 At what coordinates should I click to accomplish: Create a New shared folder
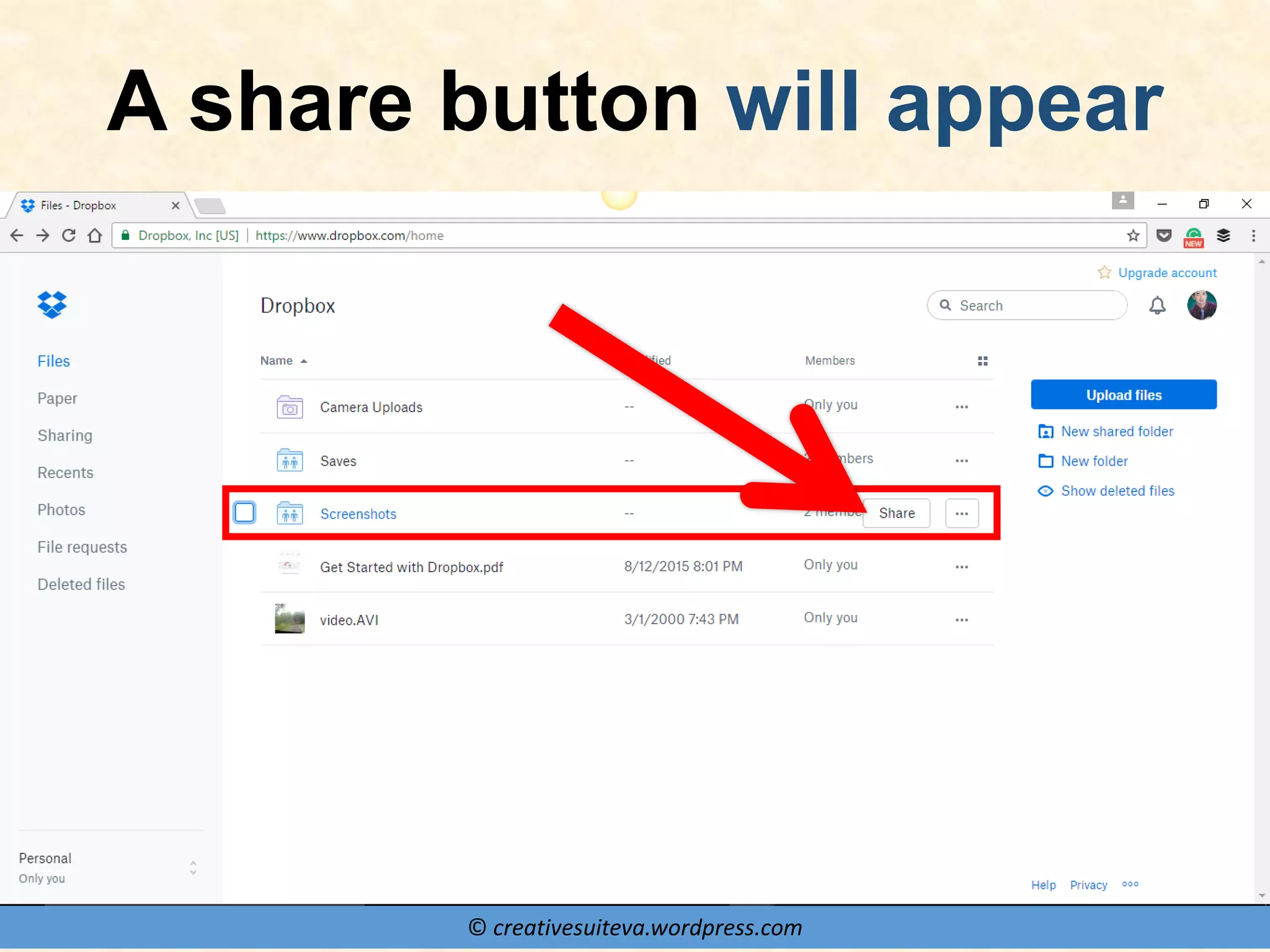tap(1106, 431)
